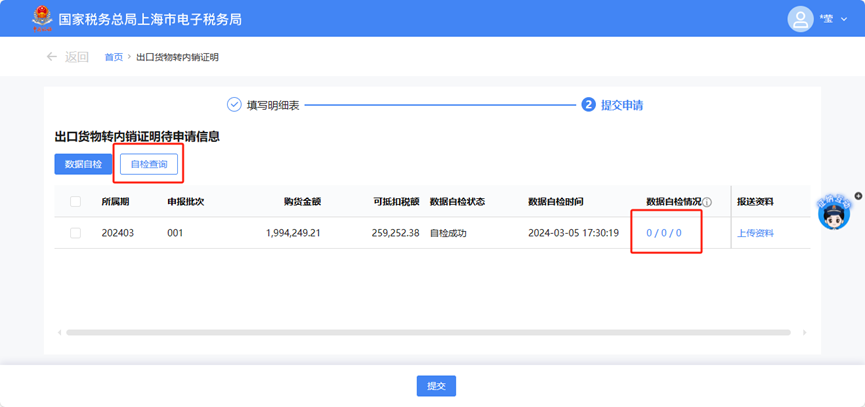The width and height of the screenshot is (865, 407).
Task: Select the 报送资料 column header
Action: [755, 202]
